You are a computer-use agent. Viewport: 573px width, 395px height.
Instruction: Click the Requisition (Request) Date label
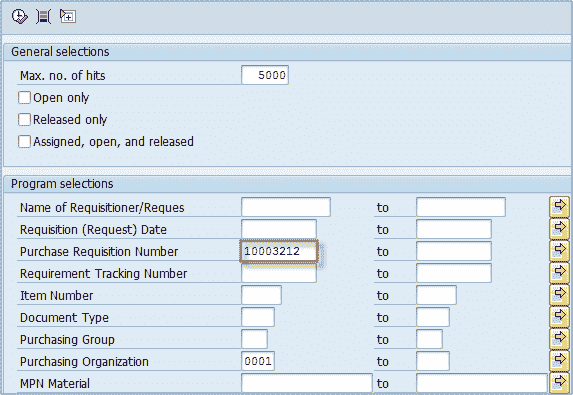pyautogui.click(x=93, y=229)
